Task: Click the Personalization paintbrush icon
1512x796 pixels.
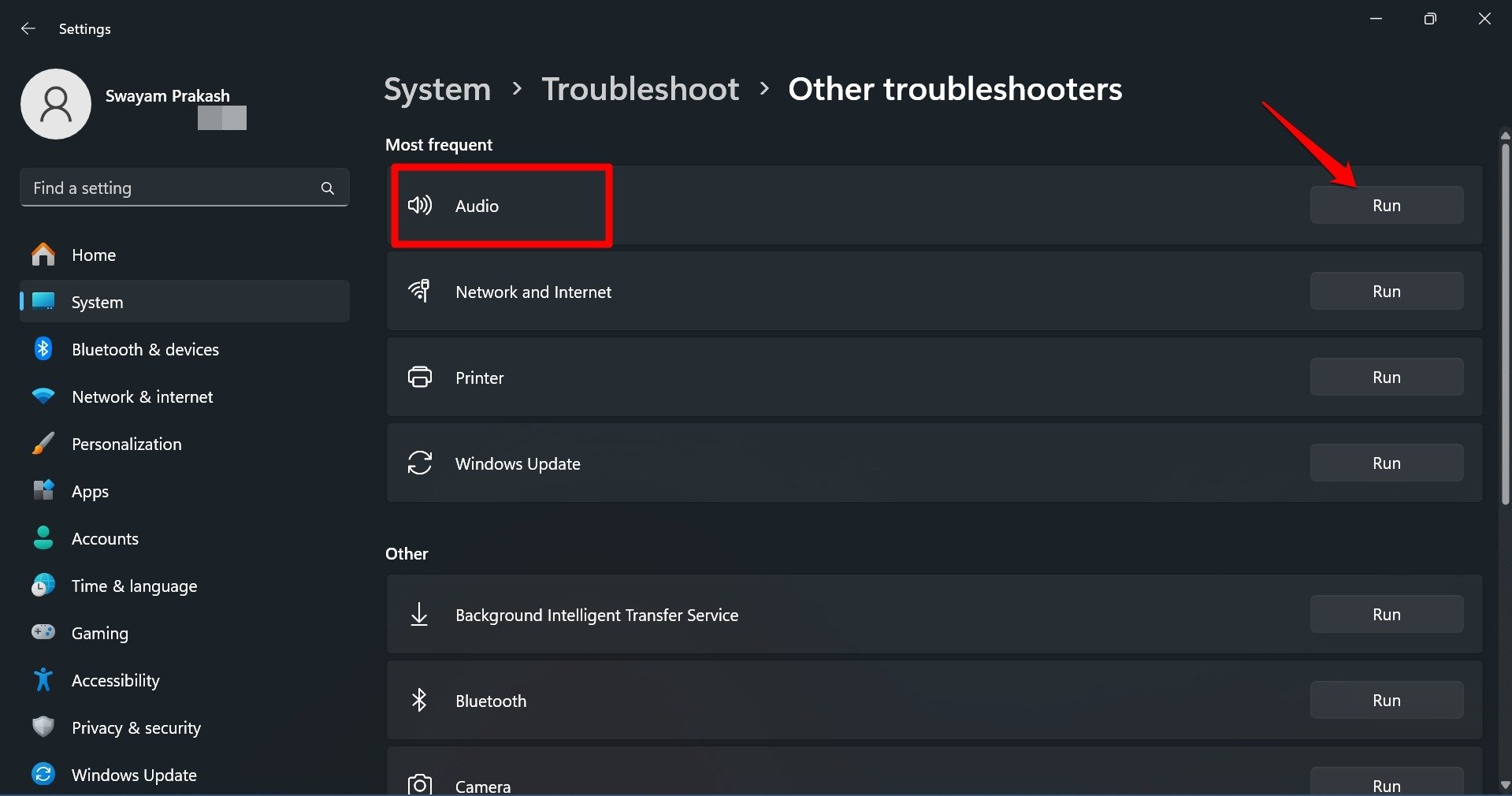Action: coord(43,443)
